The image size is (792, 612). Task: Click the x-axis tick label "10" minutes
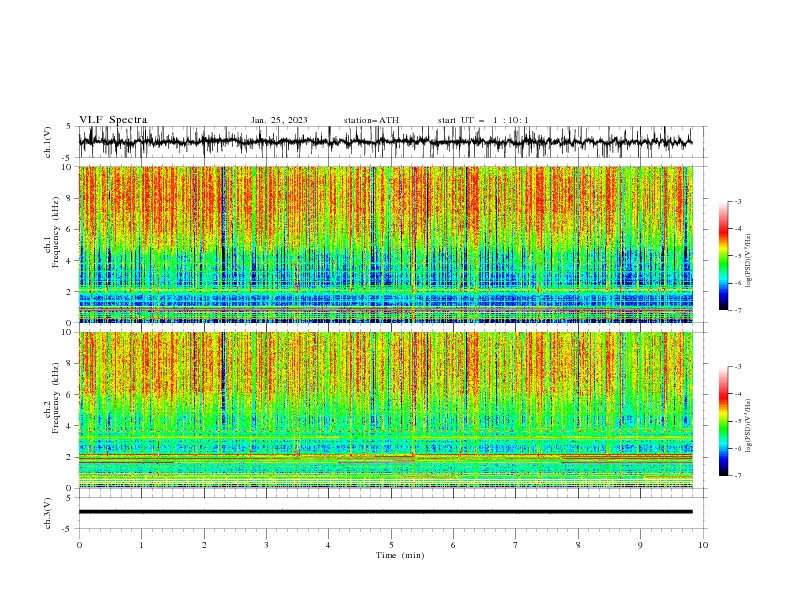703,545
